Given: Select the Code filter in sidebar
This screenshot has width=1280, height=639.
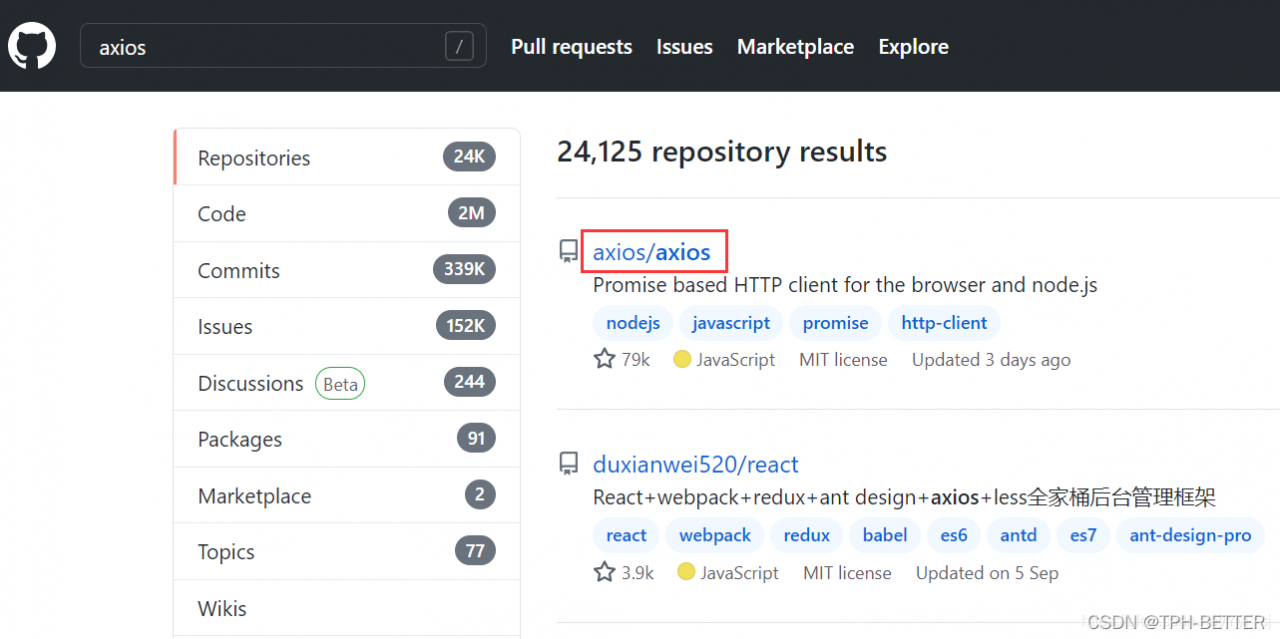Looking at the screenshot, I should [x=222, y=214].
